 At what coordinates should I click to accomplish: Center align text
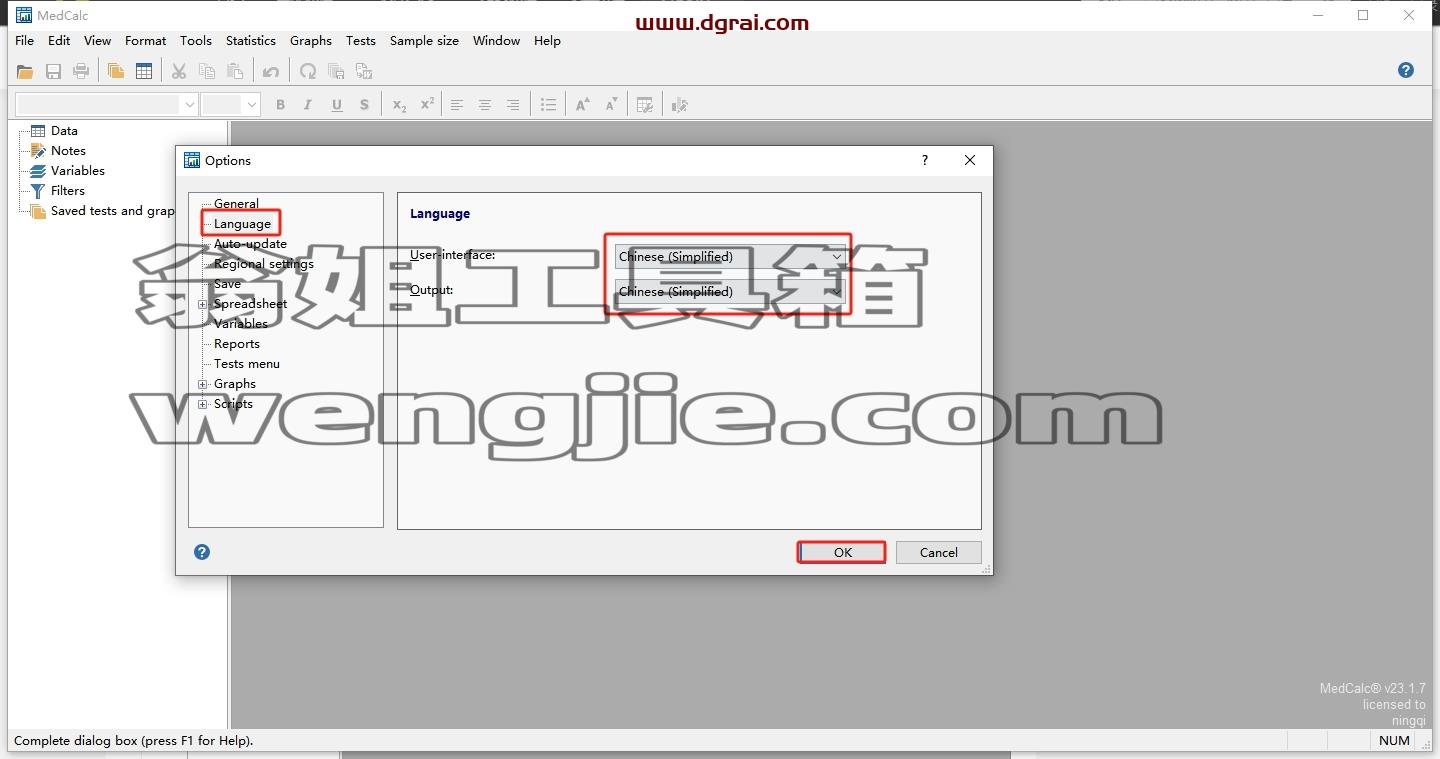pyautogui.click(x=485, y=105)
